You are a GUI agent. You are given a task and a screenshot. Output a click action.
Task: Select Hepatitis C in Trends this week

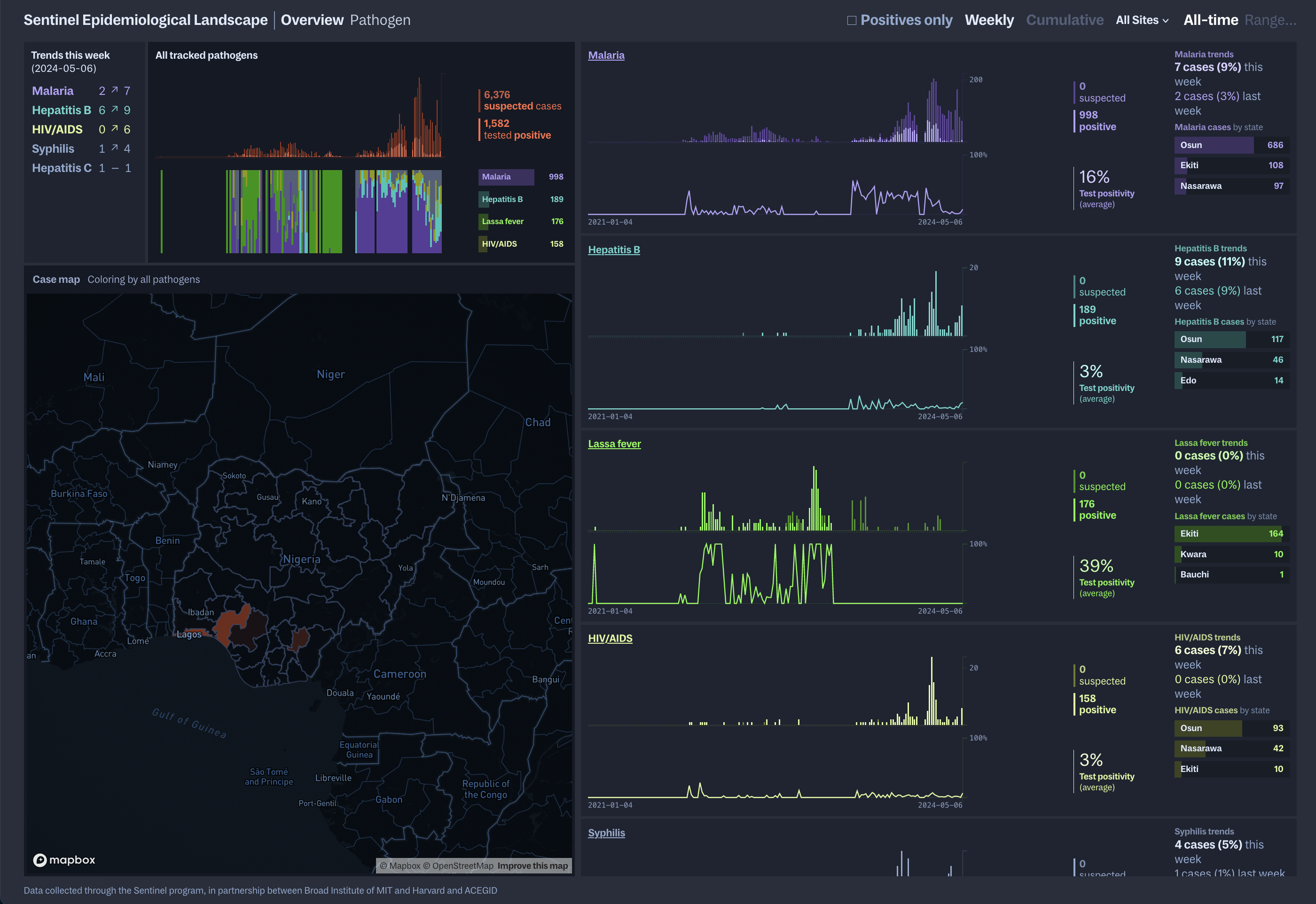tap(62, 168)
